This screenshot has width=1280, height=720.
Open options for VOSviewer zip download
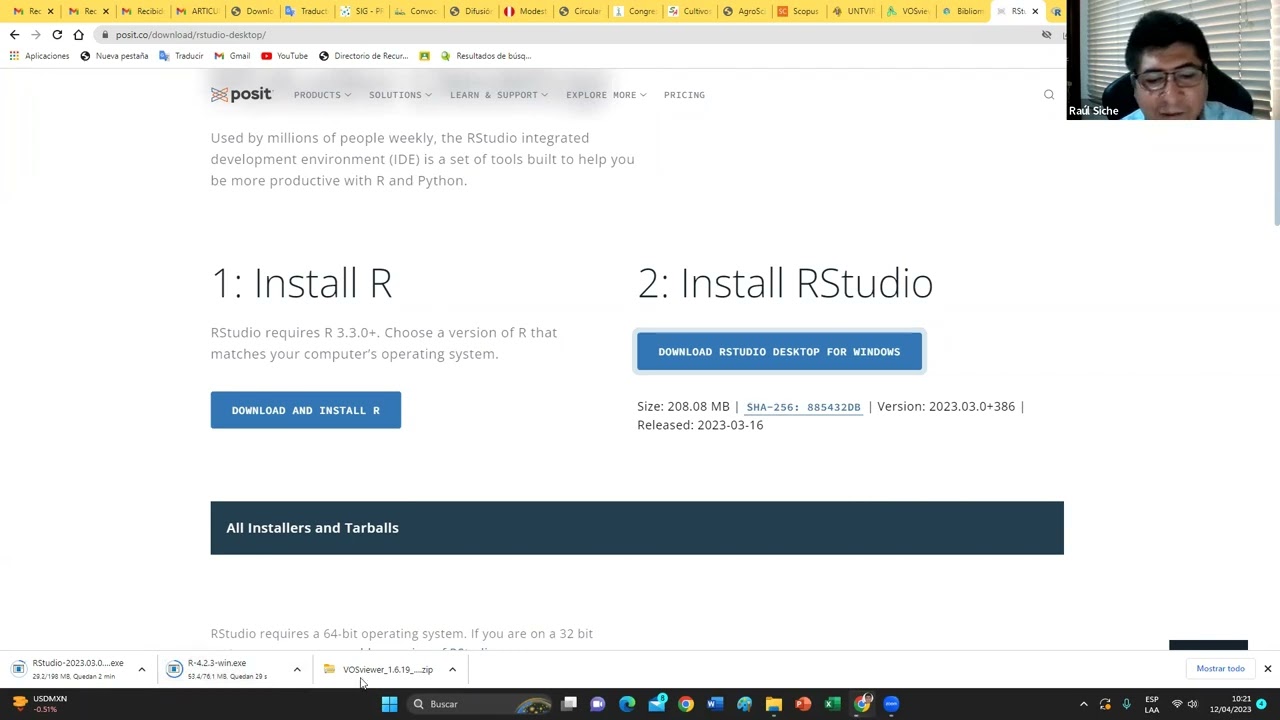coord(452,669)
